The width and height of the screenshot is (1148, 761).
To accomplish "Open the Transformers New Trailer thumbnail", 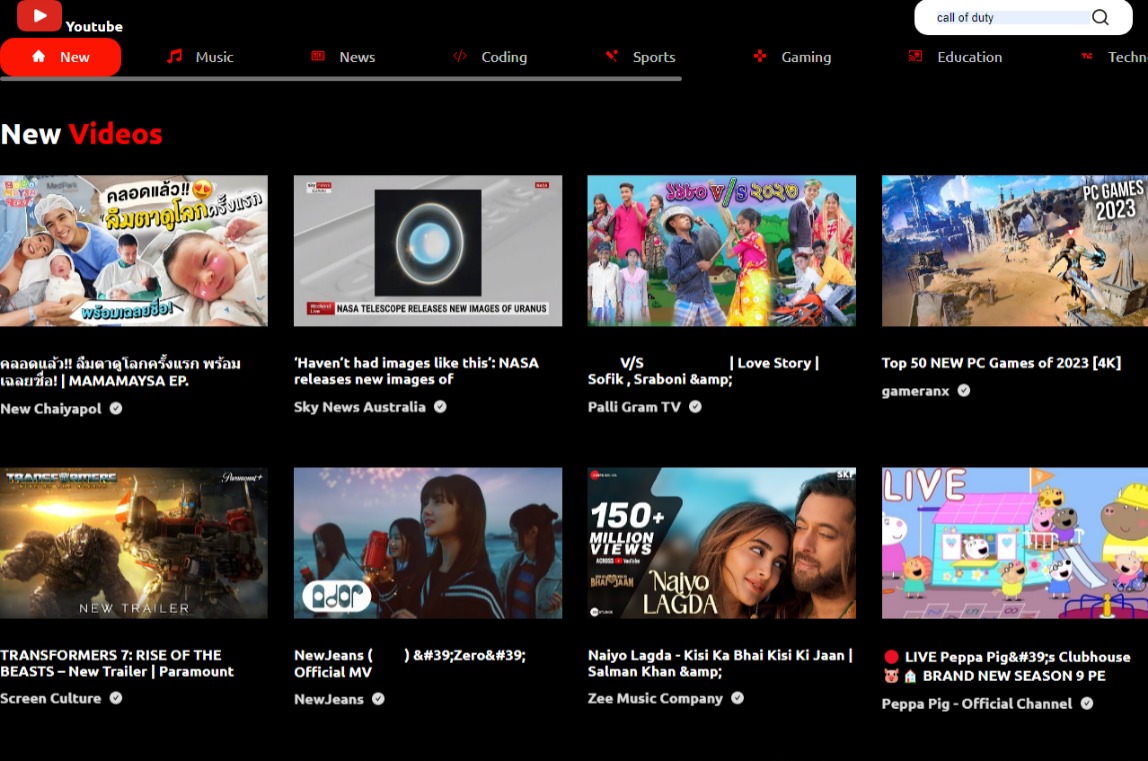I will pyautogui.click(x=134, y=543).
